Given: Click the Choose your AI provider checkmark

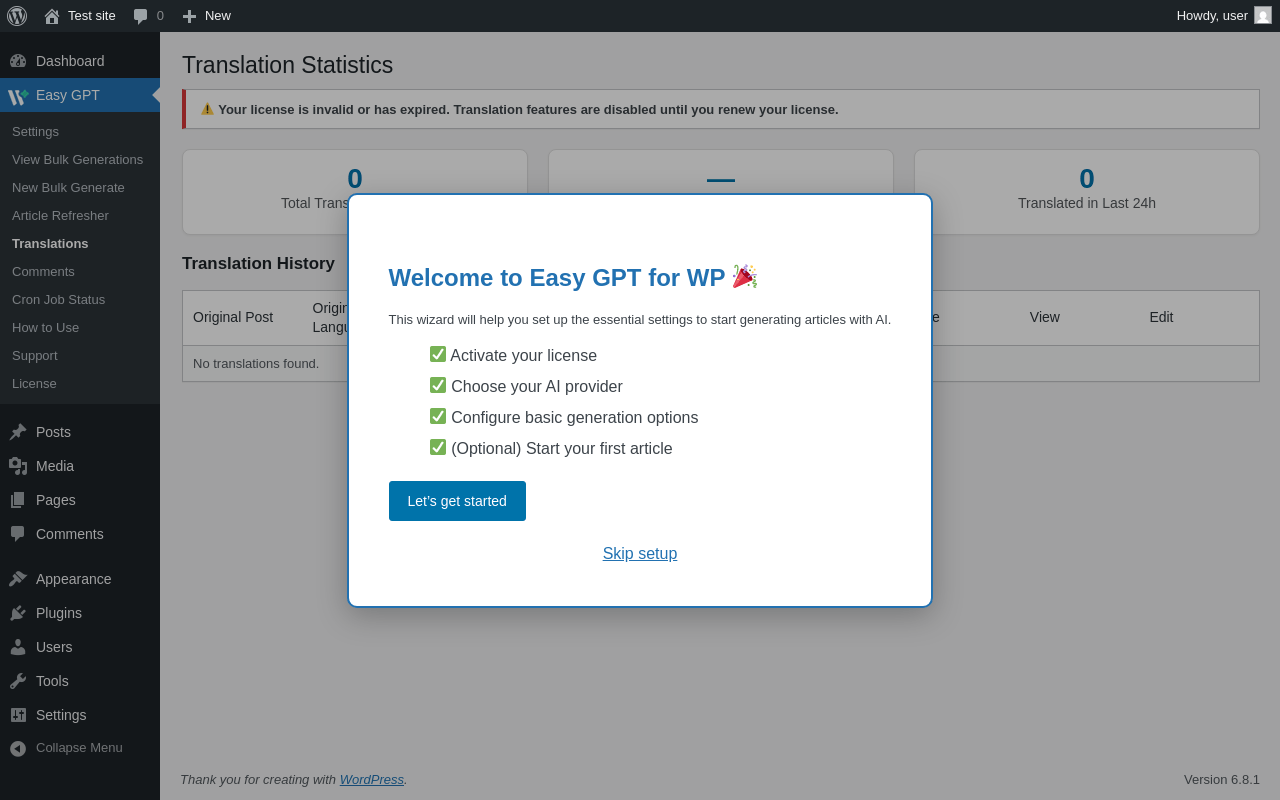Looking at the screenshot, I should coord(438,385).
